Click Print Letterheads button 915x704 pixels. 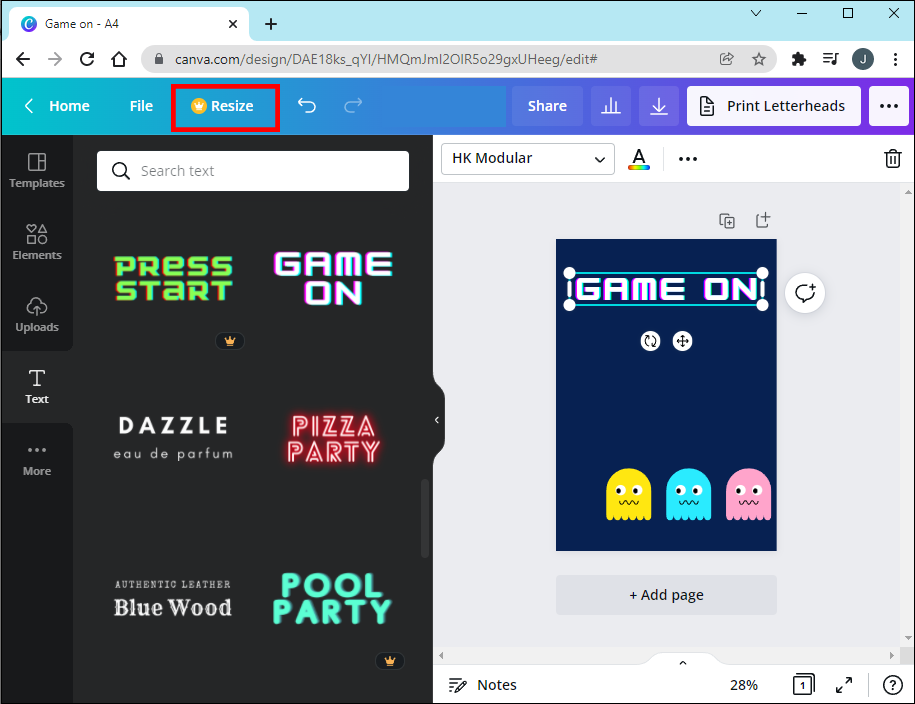tap(774, 106)
